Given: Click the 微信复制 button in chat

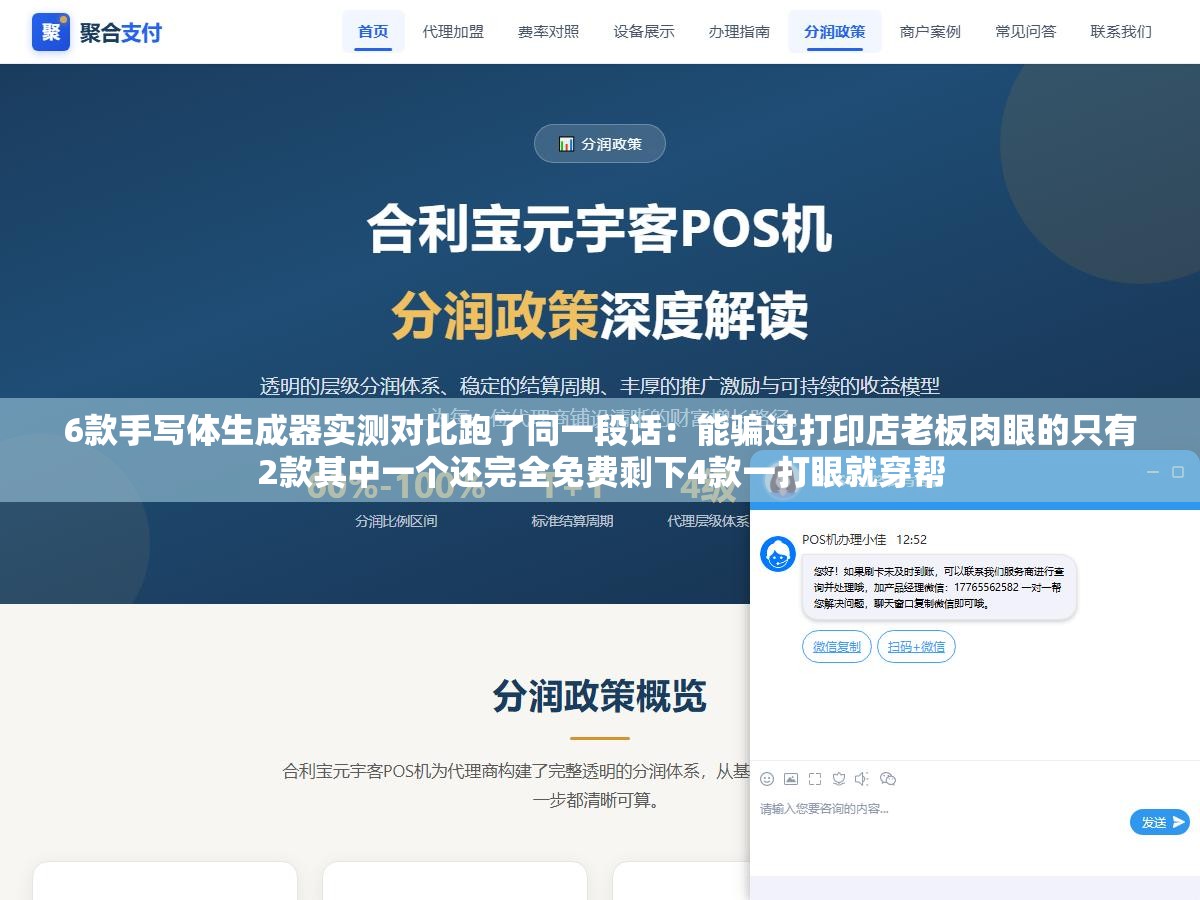Looking at the screenshot, I should point(837,646).
